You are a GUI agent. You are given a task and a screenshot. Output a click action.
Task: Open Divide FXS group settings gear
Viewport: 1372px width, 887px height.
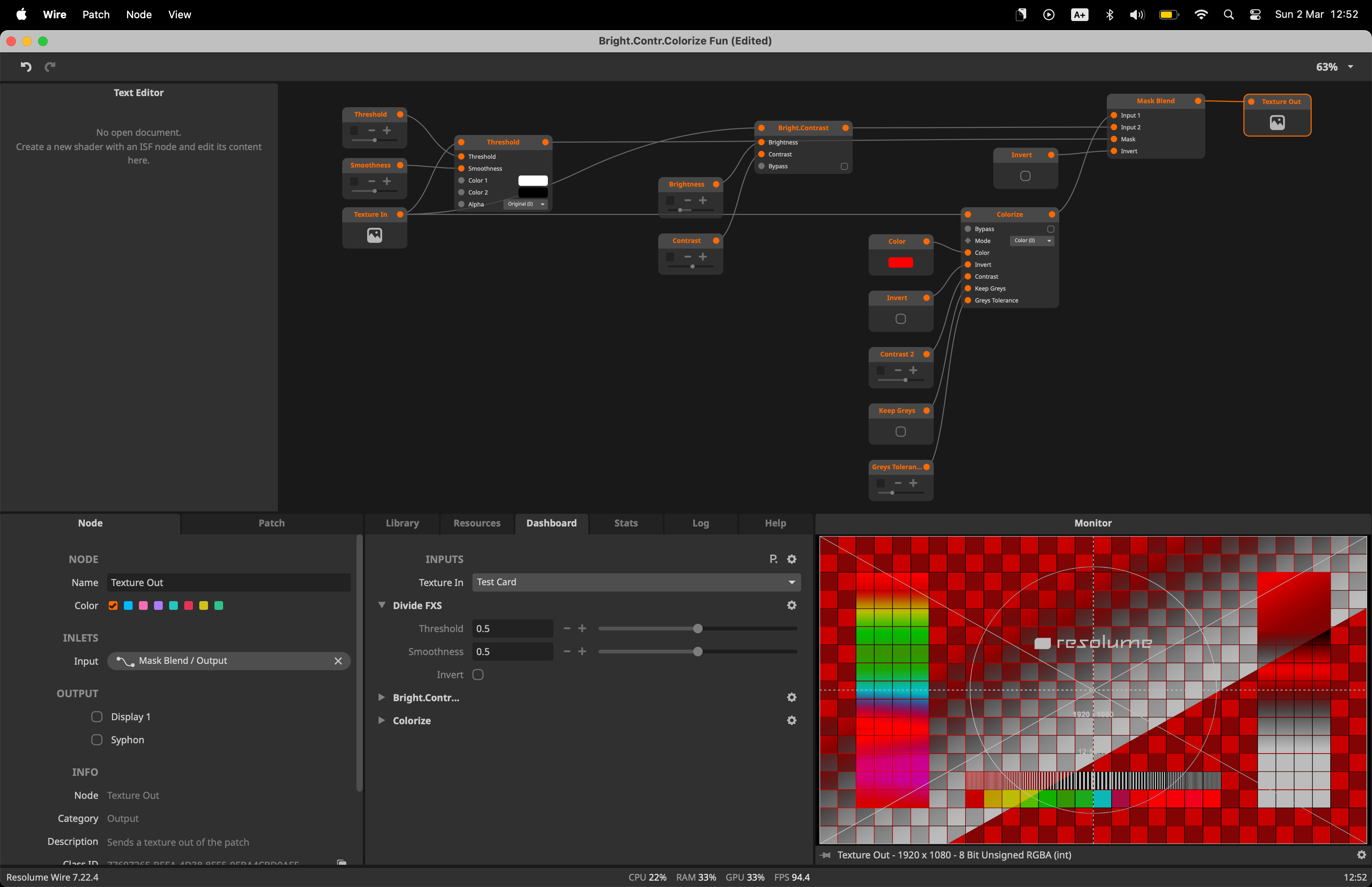pos(792,605)
